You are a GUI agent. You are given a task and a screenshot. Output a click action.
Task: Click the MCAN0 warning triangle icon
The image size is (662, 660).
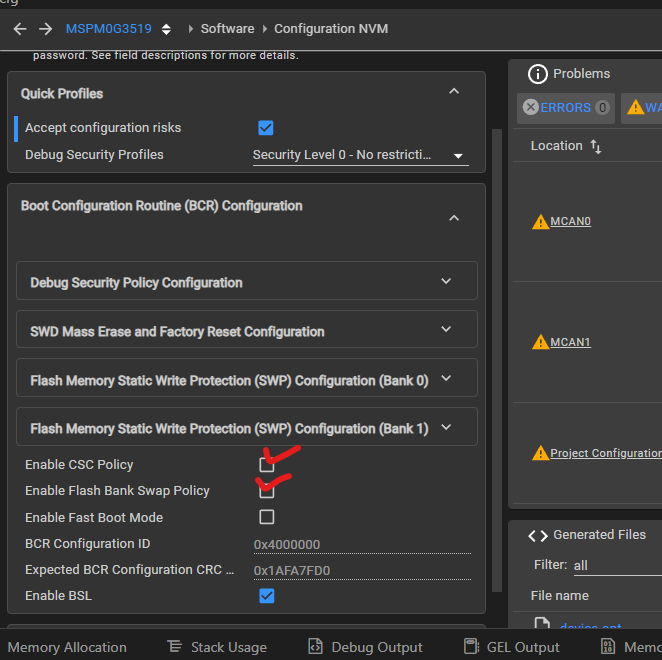tap(541, 221)
